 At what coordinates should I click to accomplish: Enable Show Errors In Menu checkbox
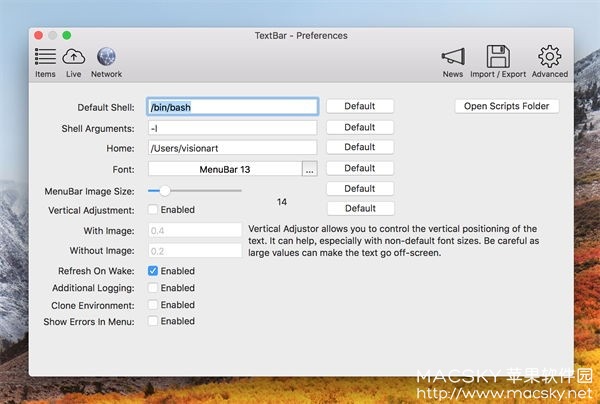click(153, 321)
